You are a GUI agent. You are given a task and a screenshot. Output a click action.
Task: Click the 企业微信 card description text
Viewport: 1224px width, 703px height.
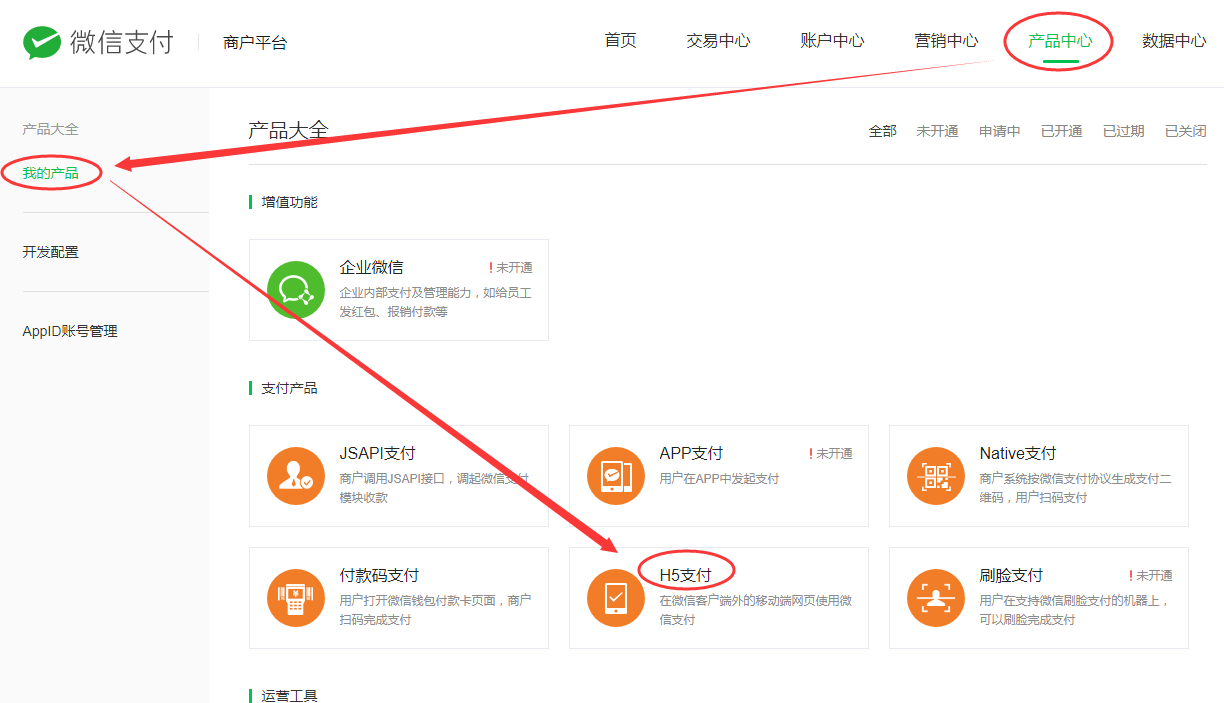[436, 302]
